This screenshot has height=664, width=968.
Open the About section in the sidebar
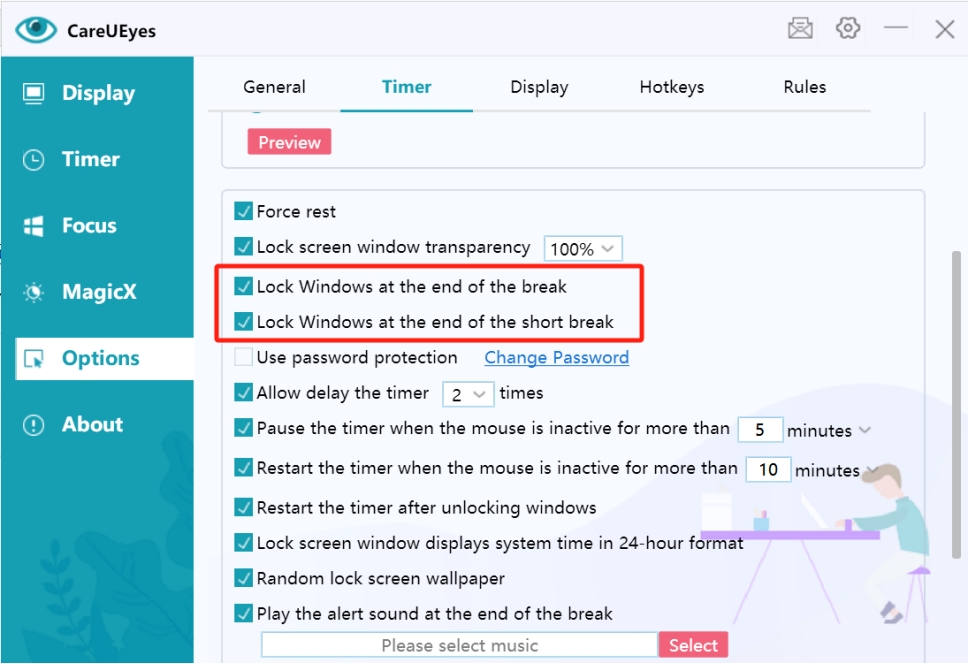point(91,424)
